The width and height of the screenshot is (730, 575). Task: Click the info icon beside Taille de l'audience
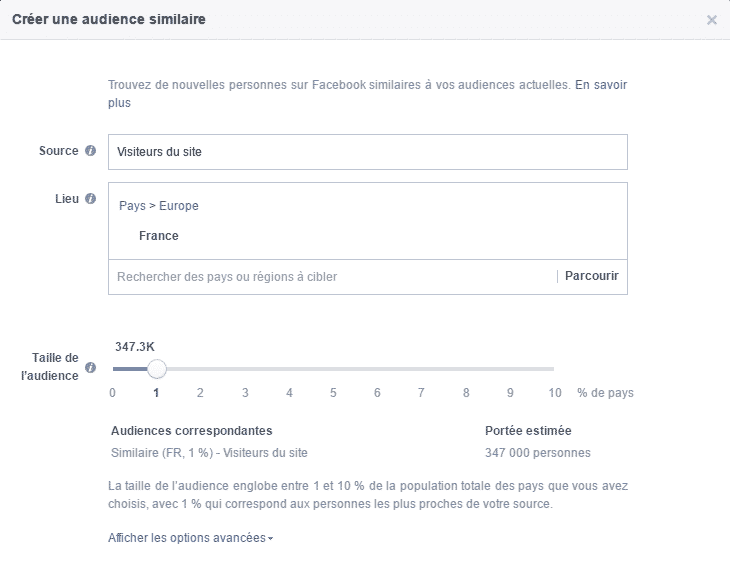pyautogui.click(x=91, y=367)
